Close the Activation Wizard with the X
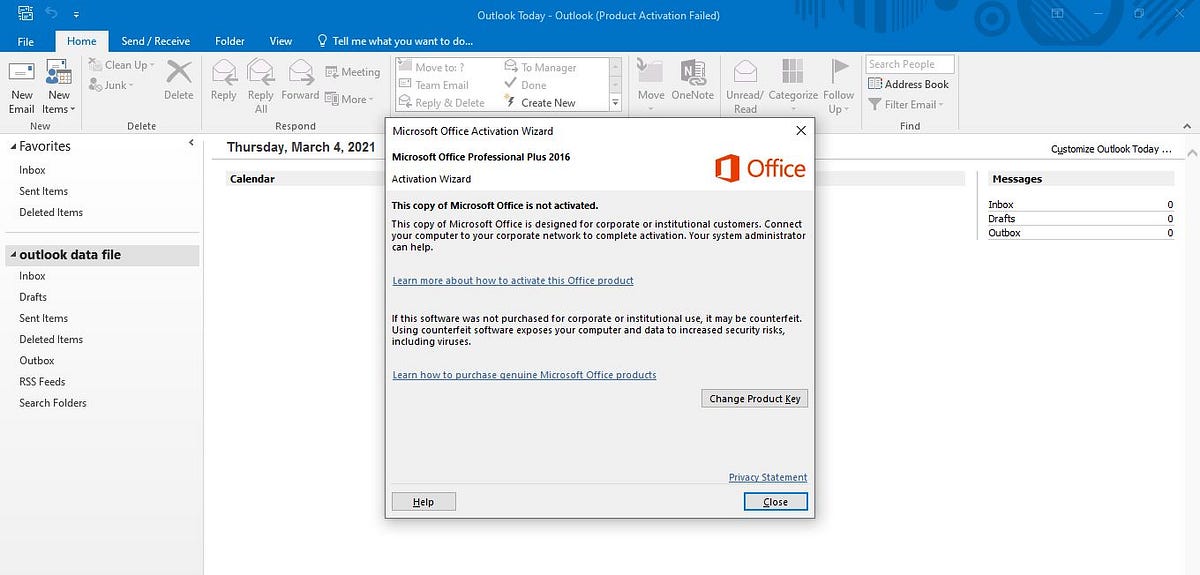This screenshot has height=575, width=1200. pyautogui.click(x=800, y=131)
